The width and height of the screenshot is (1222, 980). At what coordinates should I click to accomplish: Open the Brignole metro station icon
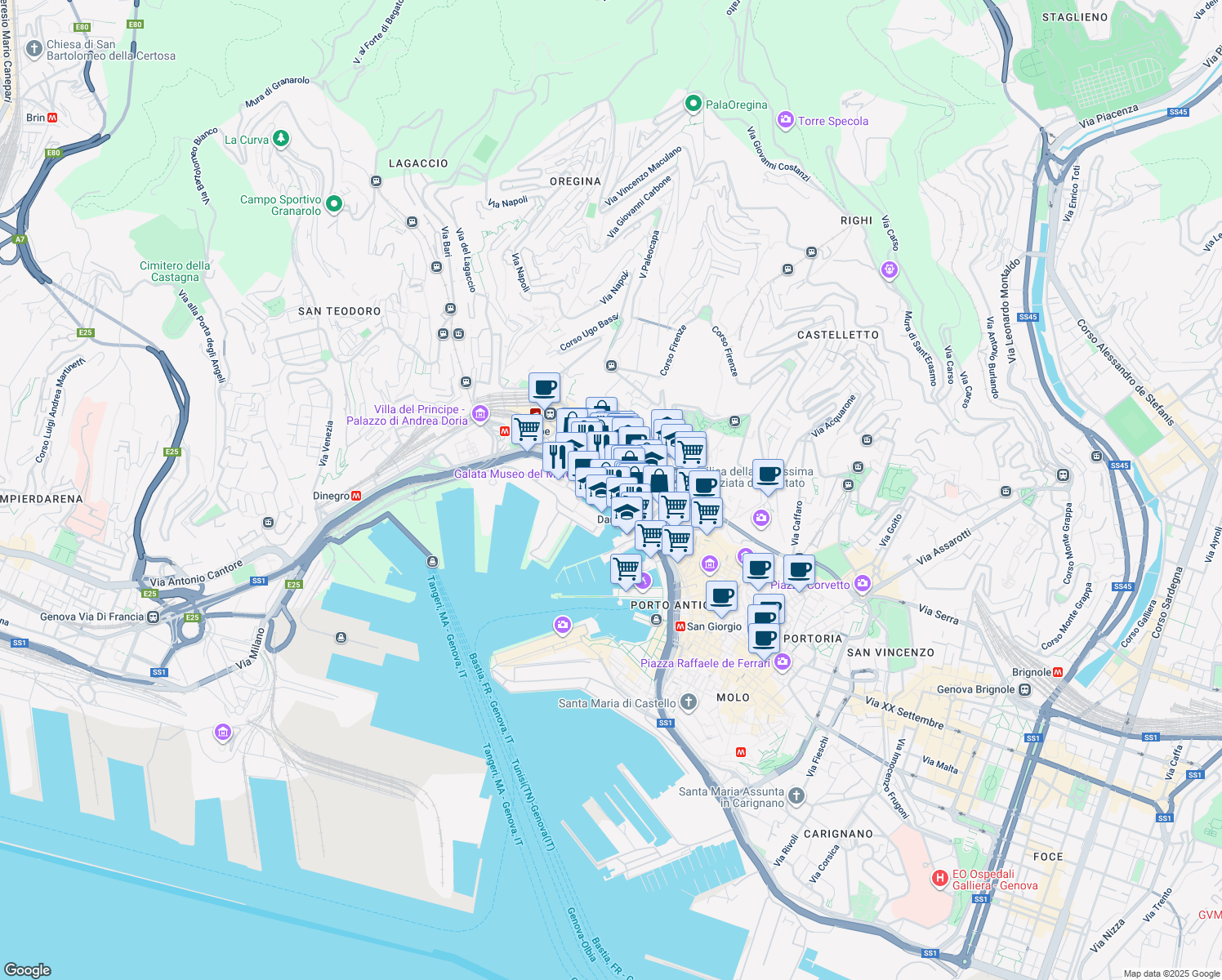pos(1058,672)
